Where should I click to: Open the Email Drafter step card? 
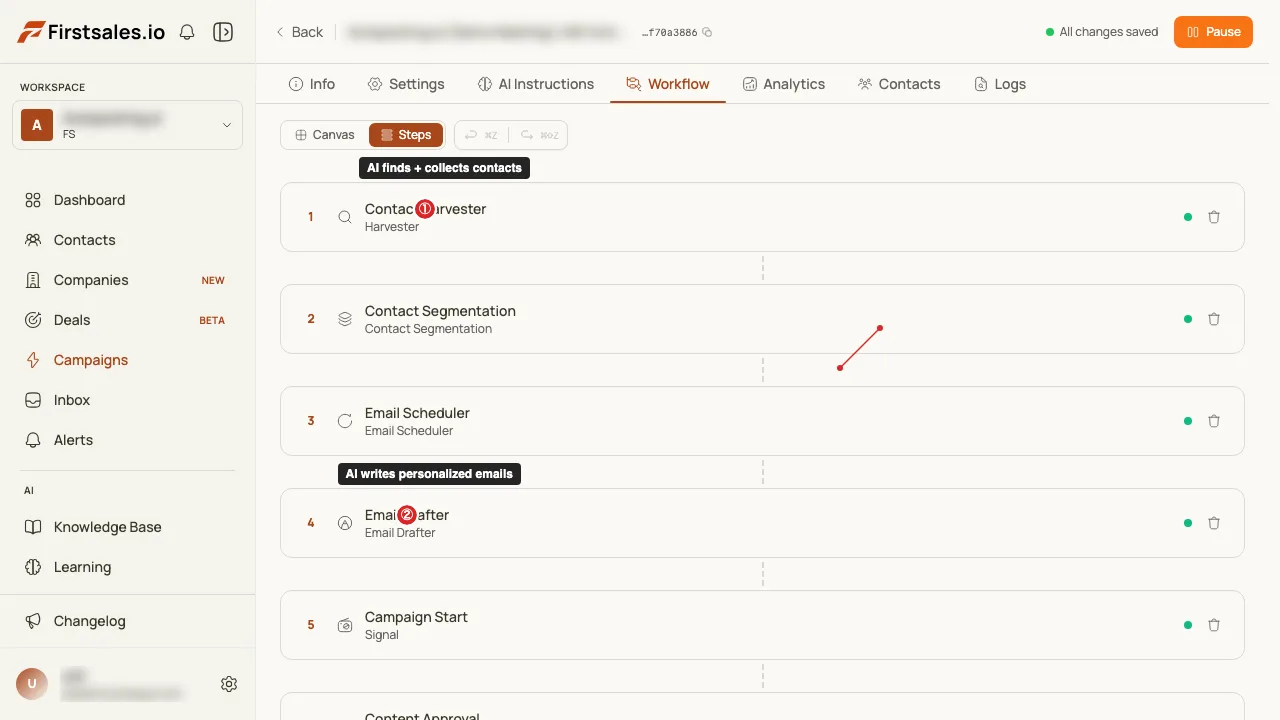(x=762, y=523)
